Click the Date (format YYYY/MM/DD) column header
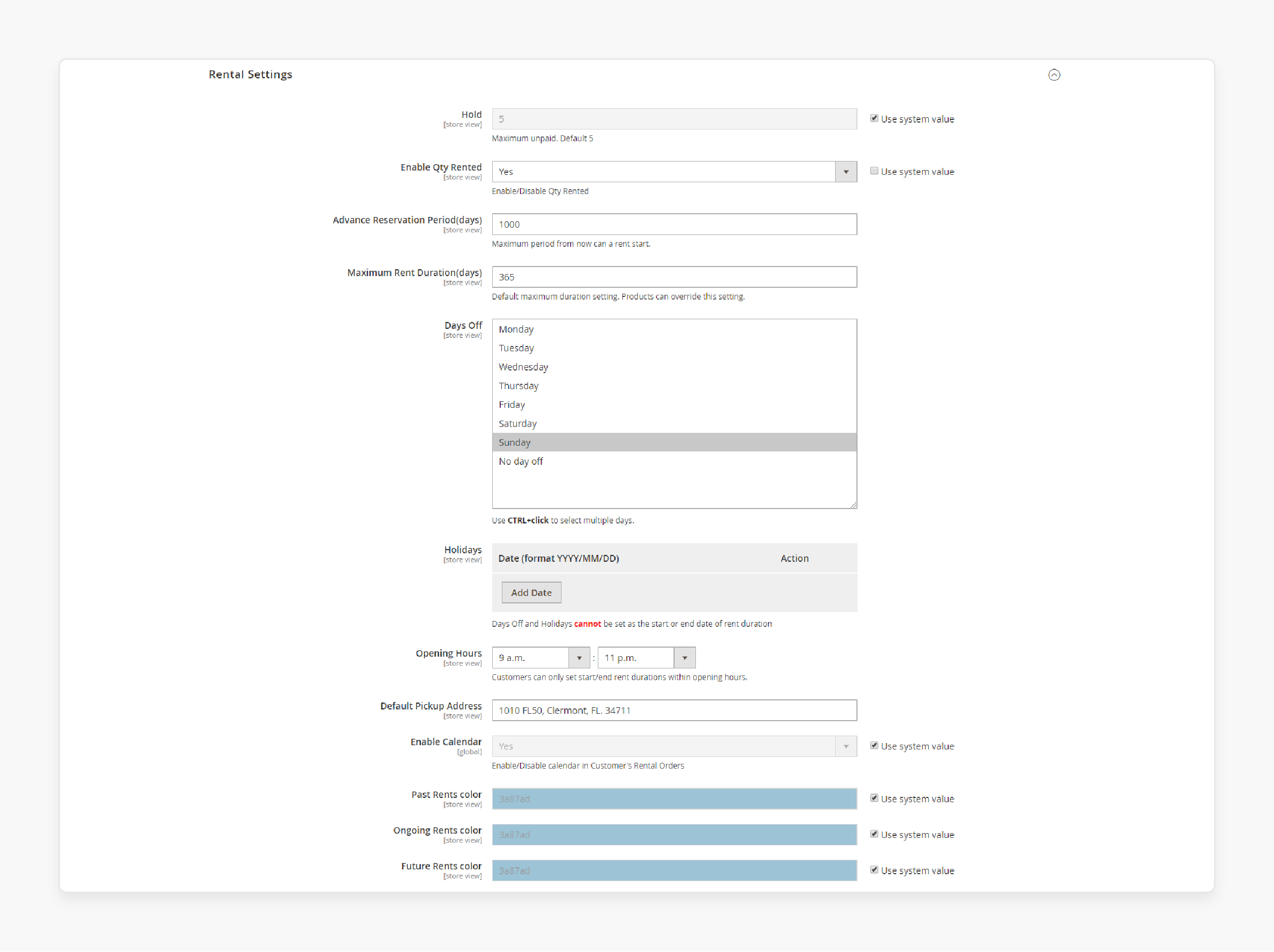This screenshot has width=1274, height=952. tap(558, 558)
